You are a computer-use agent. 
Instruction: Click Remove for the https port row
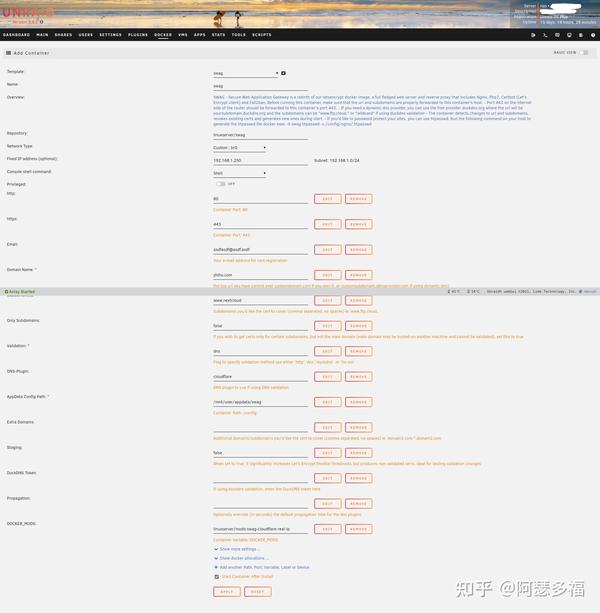[x=358, y=224]
